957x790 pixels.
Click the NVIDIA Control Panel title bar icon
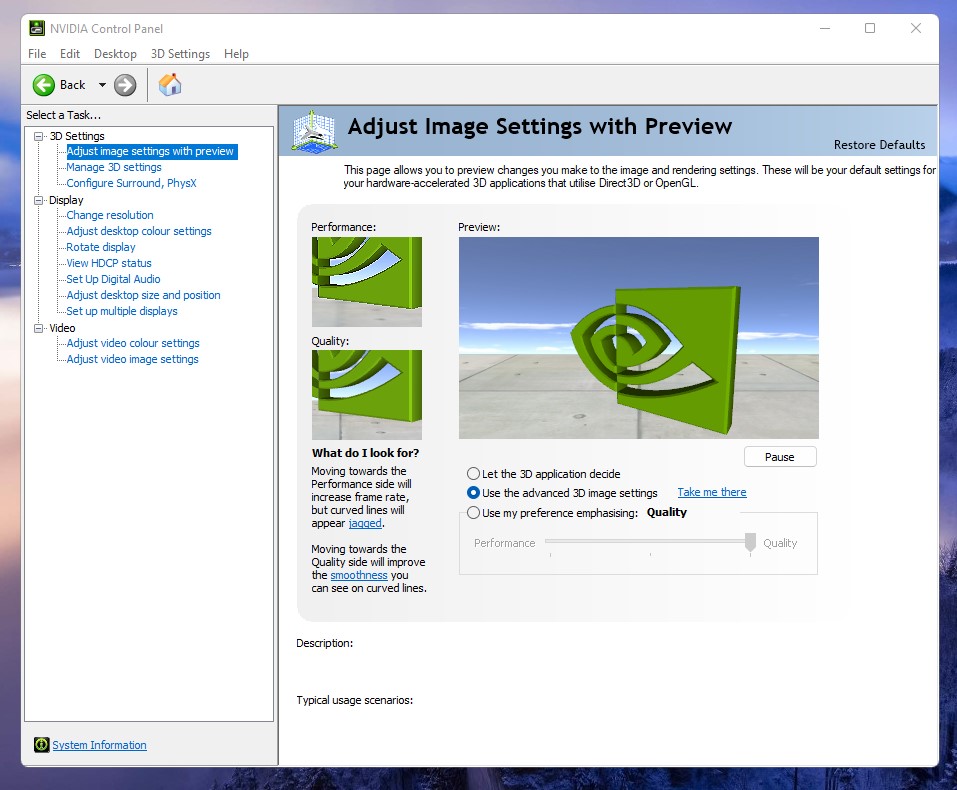37,28
